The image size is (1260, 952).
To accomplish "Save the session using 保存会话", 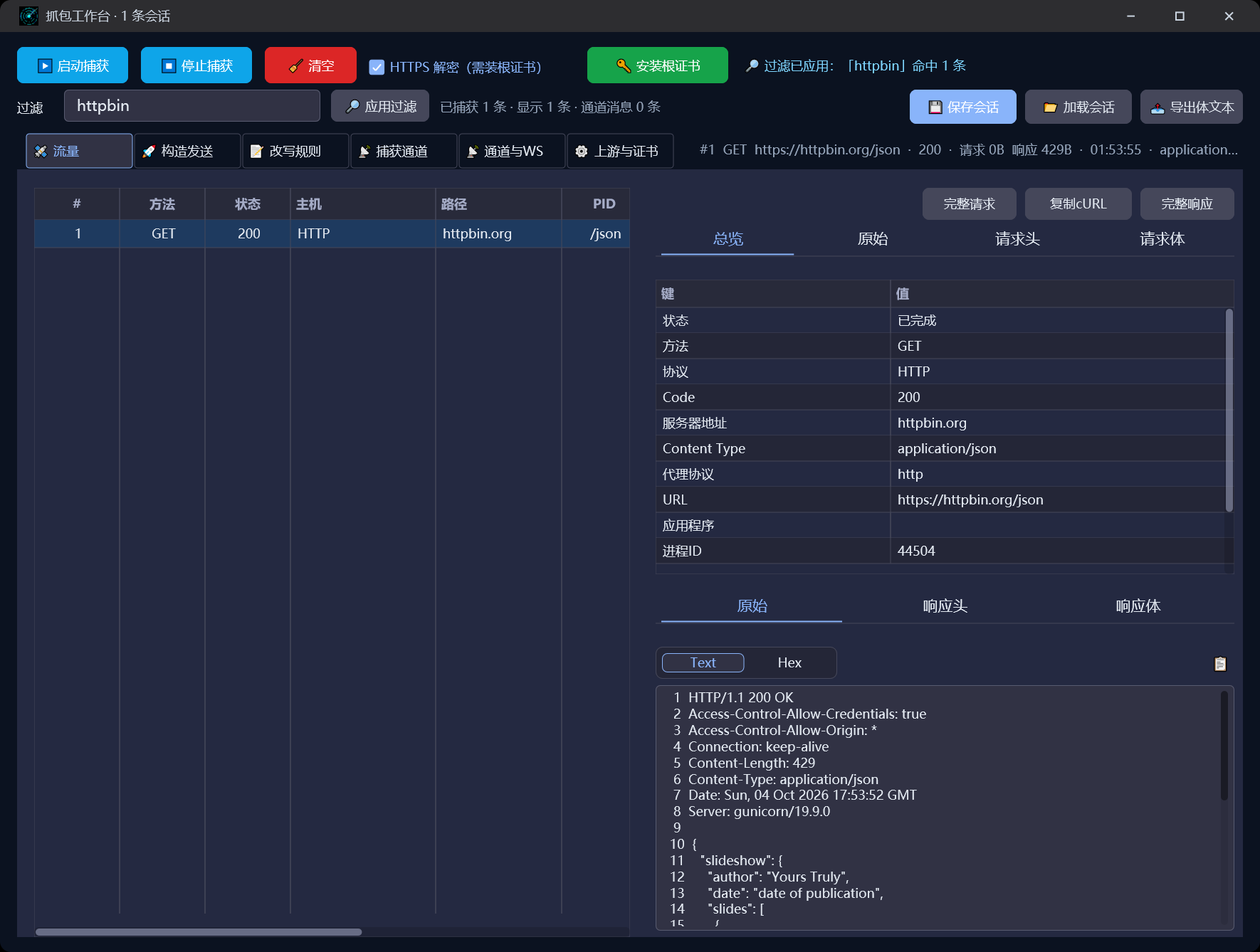I will 963,107.
